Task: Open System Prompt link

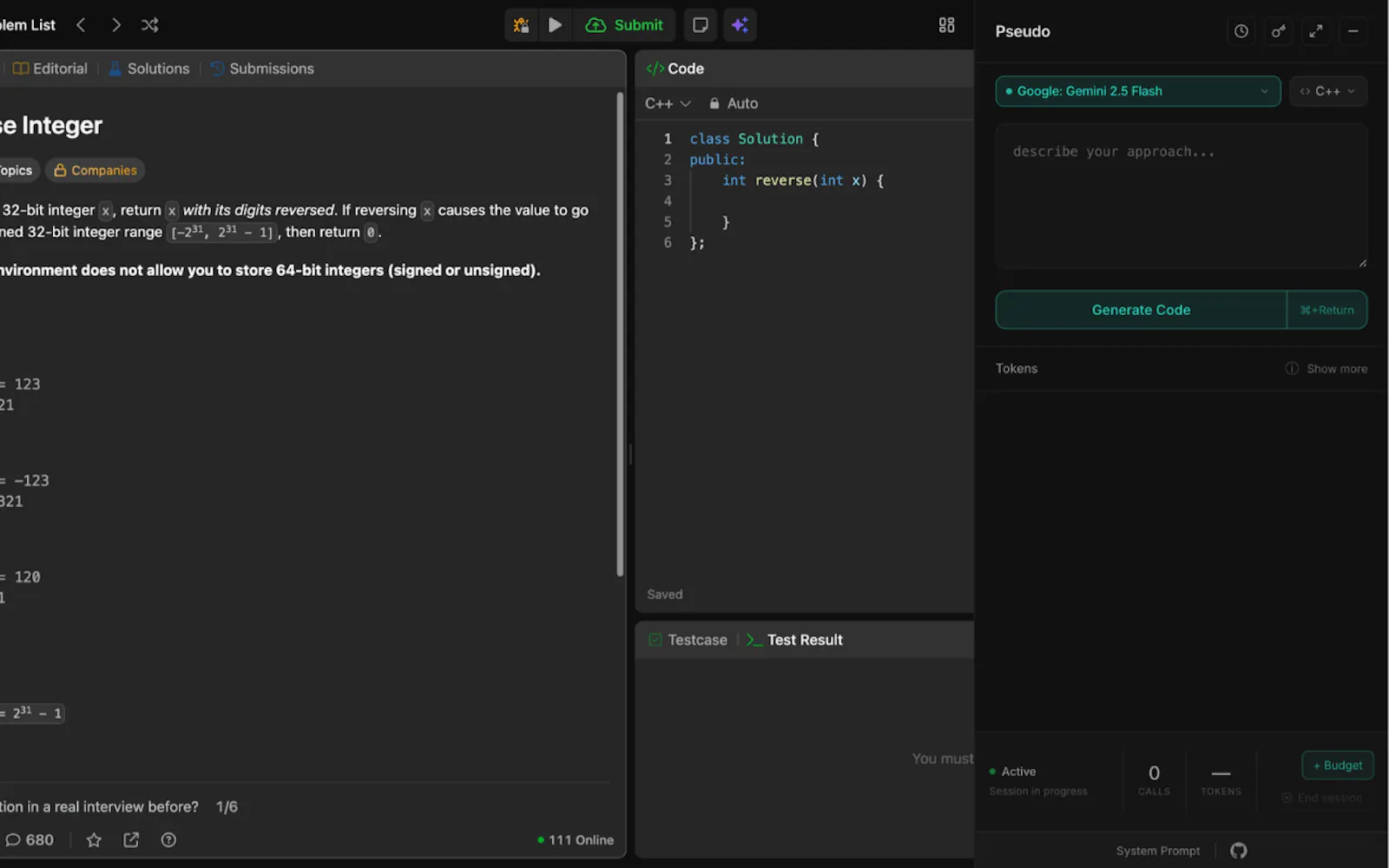Action: (1158, 851)
